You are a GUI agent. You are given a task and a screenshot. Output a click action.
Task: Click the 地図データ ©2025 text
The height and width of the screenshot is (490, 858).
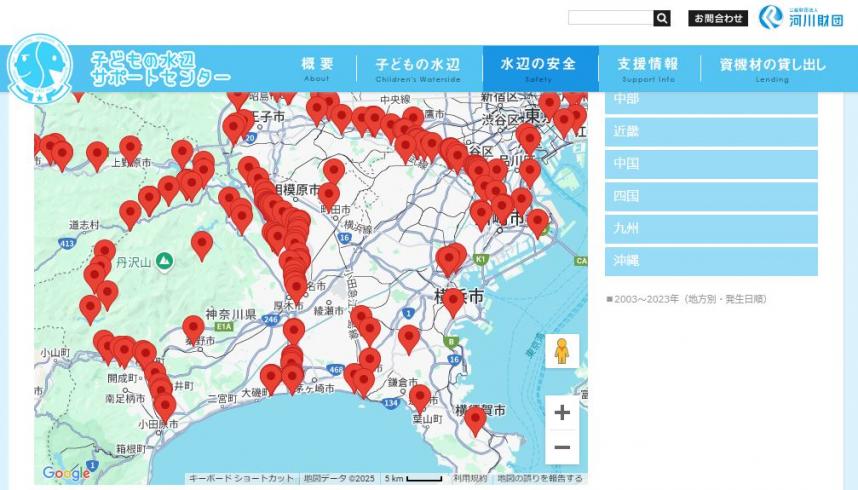339,479
